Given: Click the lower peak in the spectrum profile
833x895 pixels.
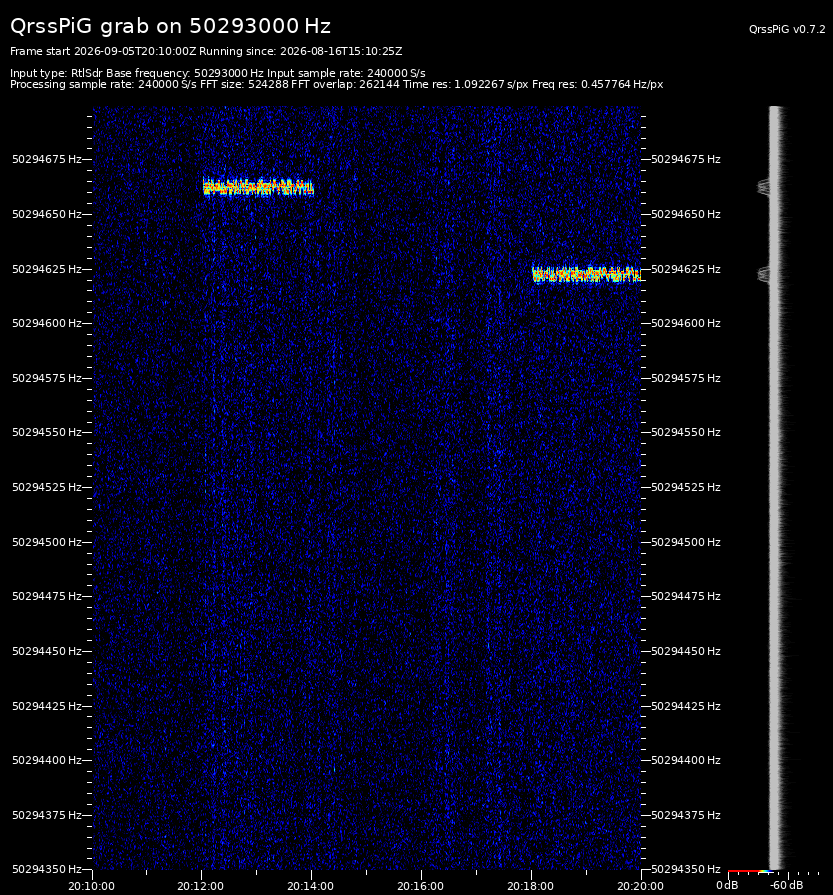Looking at the screenshot, I should [x=763, y=275].
